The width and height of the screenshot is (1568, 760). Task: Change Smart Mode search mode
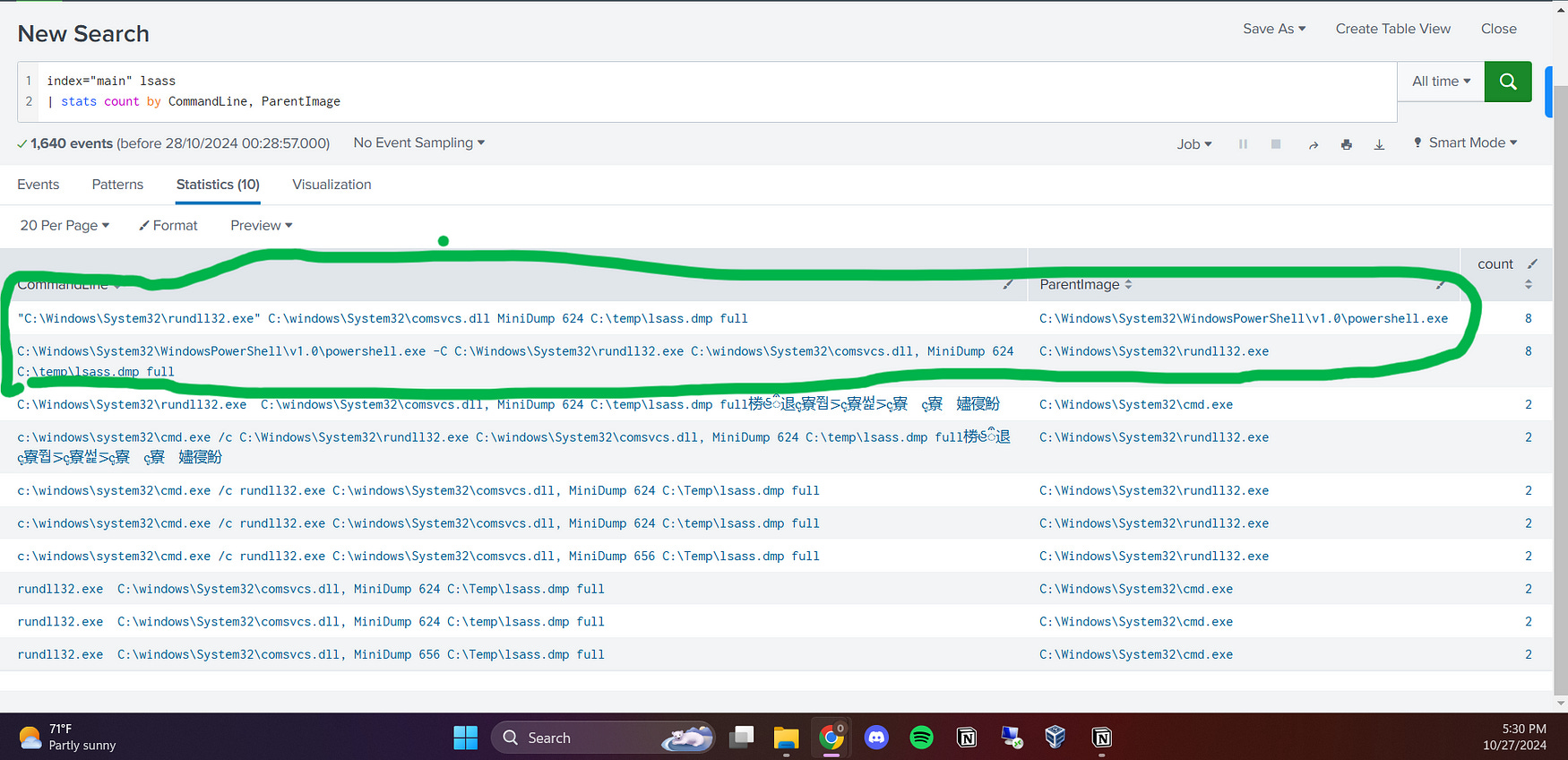click(x=1466, y=142)
